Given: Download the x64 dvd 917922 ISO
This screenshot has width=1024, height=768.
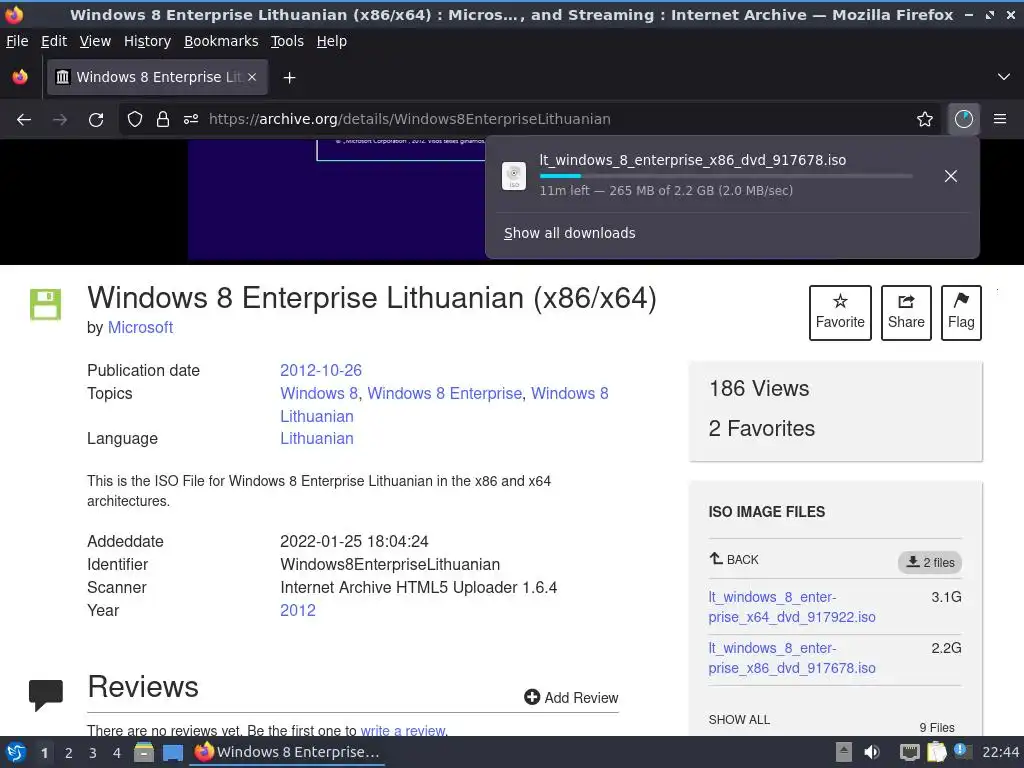Looking at the screenshot, I should pos(792,607).
